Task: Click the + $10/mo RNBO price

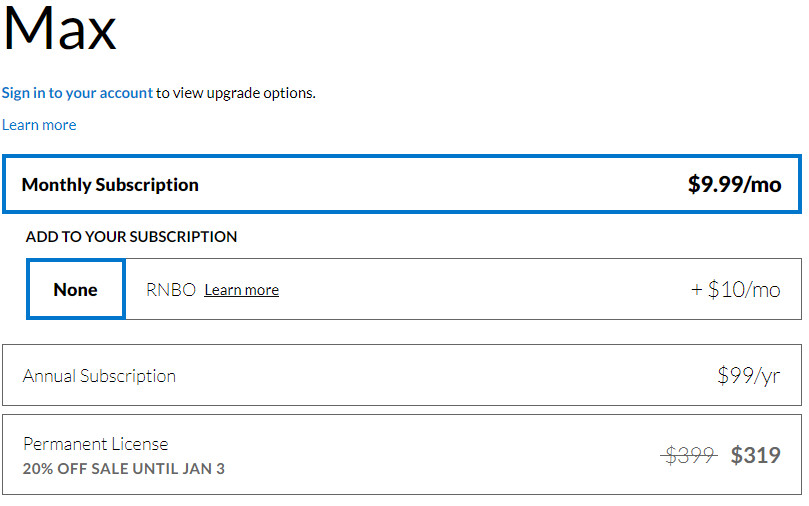Action: pyautogui.click(x=735, y=290)
